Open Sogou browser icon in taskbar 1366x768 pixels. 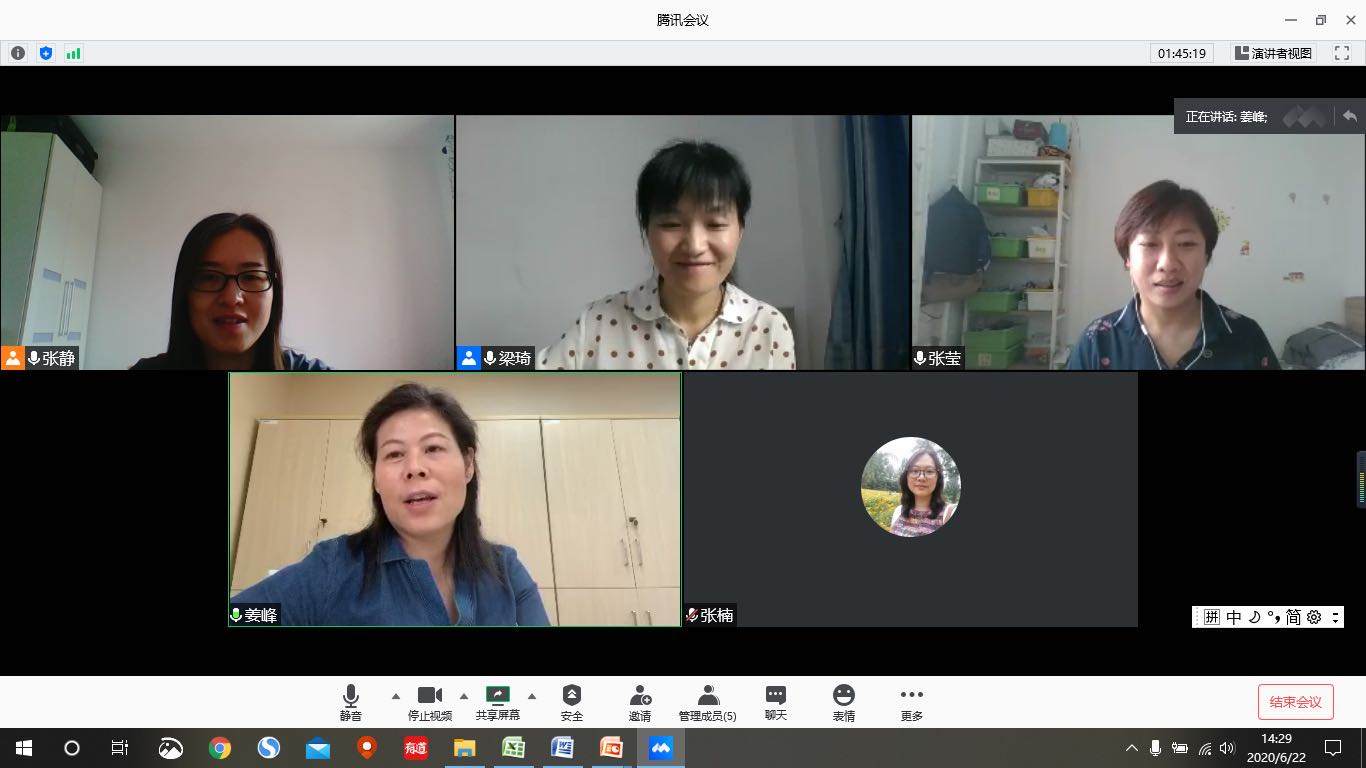pos(269,748)
